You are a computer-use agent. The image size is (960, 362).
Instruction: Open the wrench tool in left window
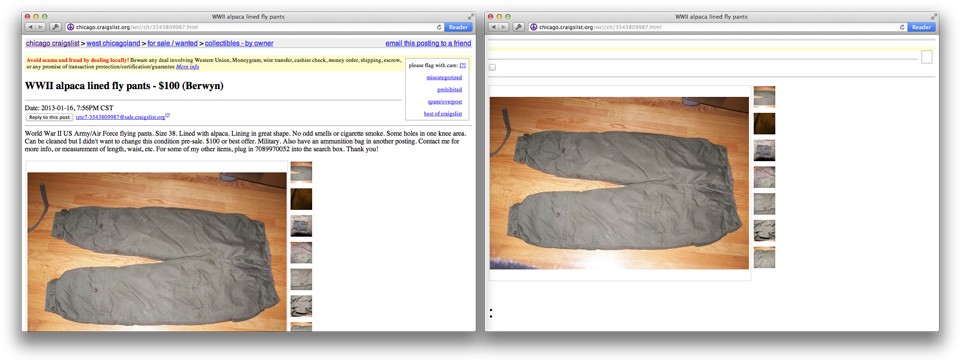55,27
